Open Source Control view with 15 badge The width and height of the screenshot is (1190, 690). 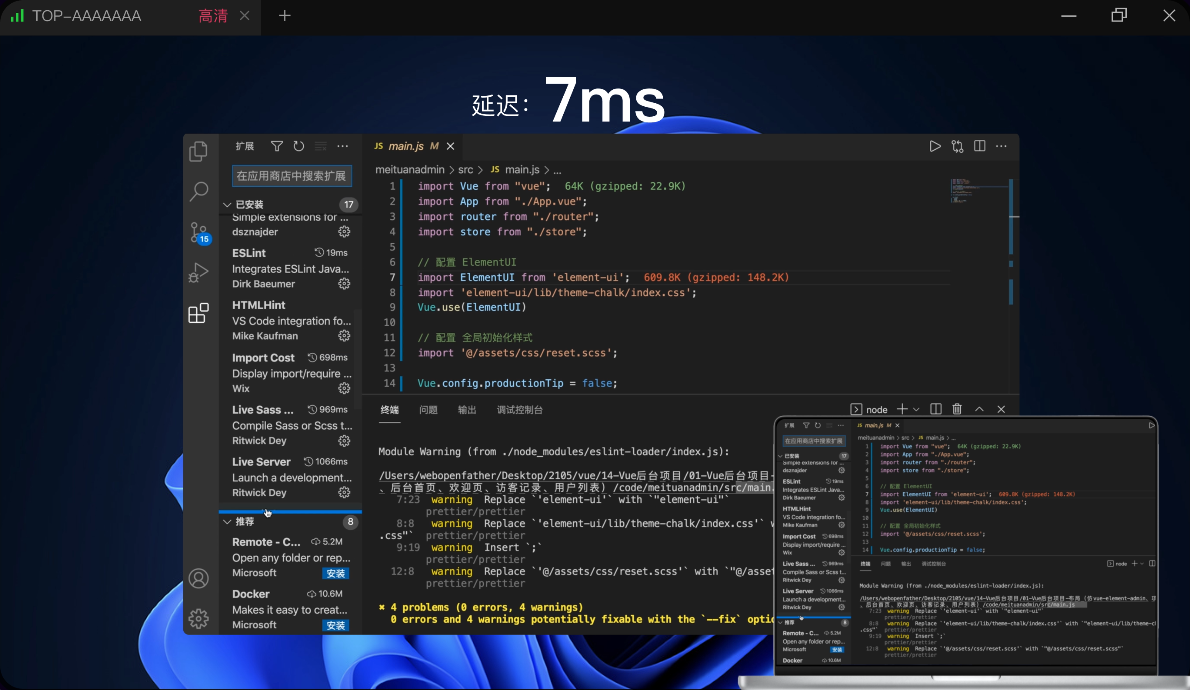[x=199, y=232]
